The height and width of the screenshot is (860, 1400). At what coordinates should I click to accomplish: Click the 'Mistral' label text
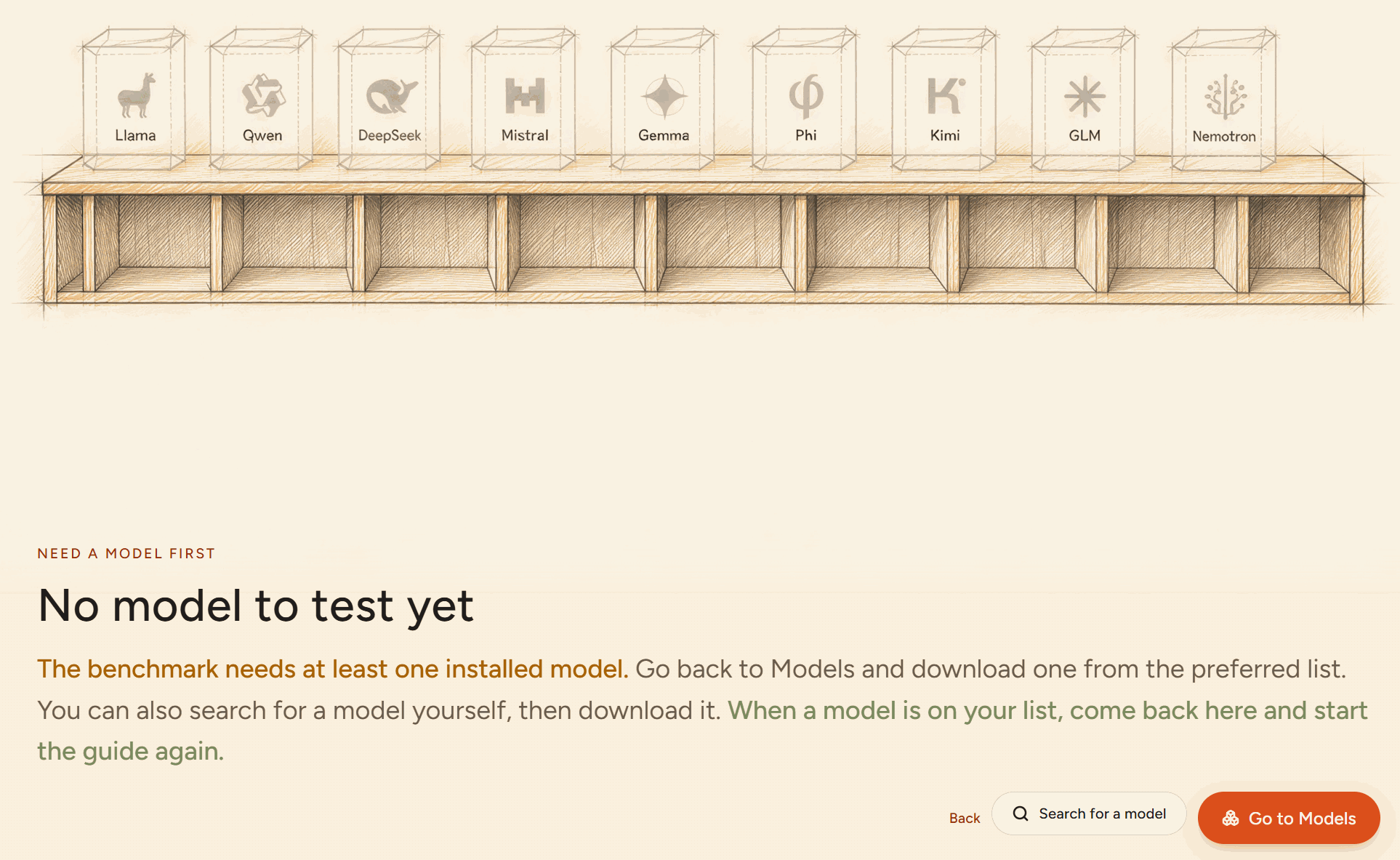click(525, 135)
